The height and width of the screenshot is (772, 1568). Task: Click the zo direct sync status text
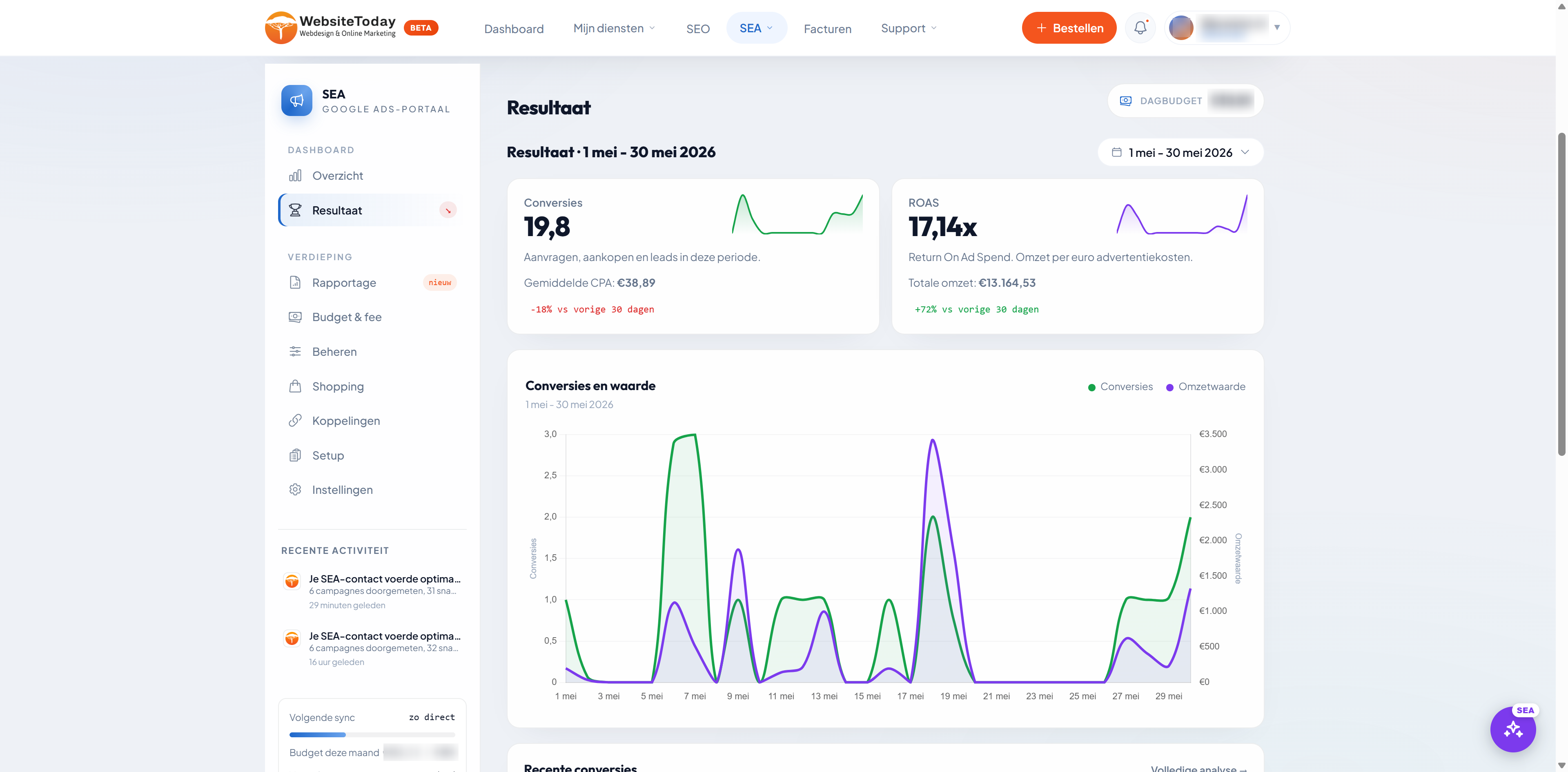(432, 717)
